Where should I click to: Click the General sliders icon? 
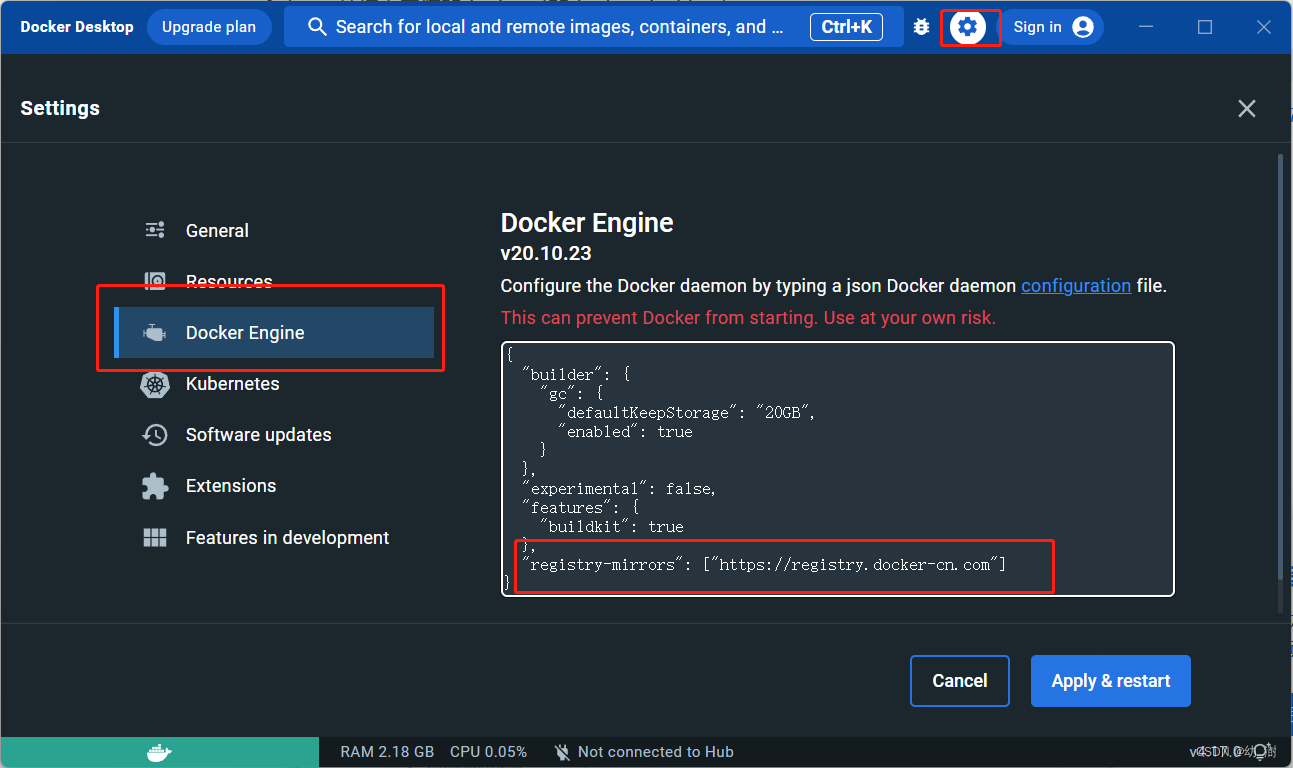155,230
